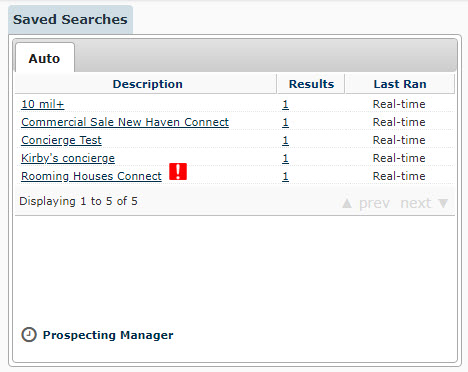Open the 10 mil+ saved search
468x372 pixels.
tap(43, 104)
